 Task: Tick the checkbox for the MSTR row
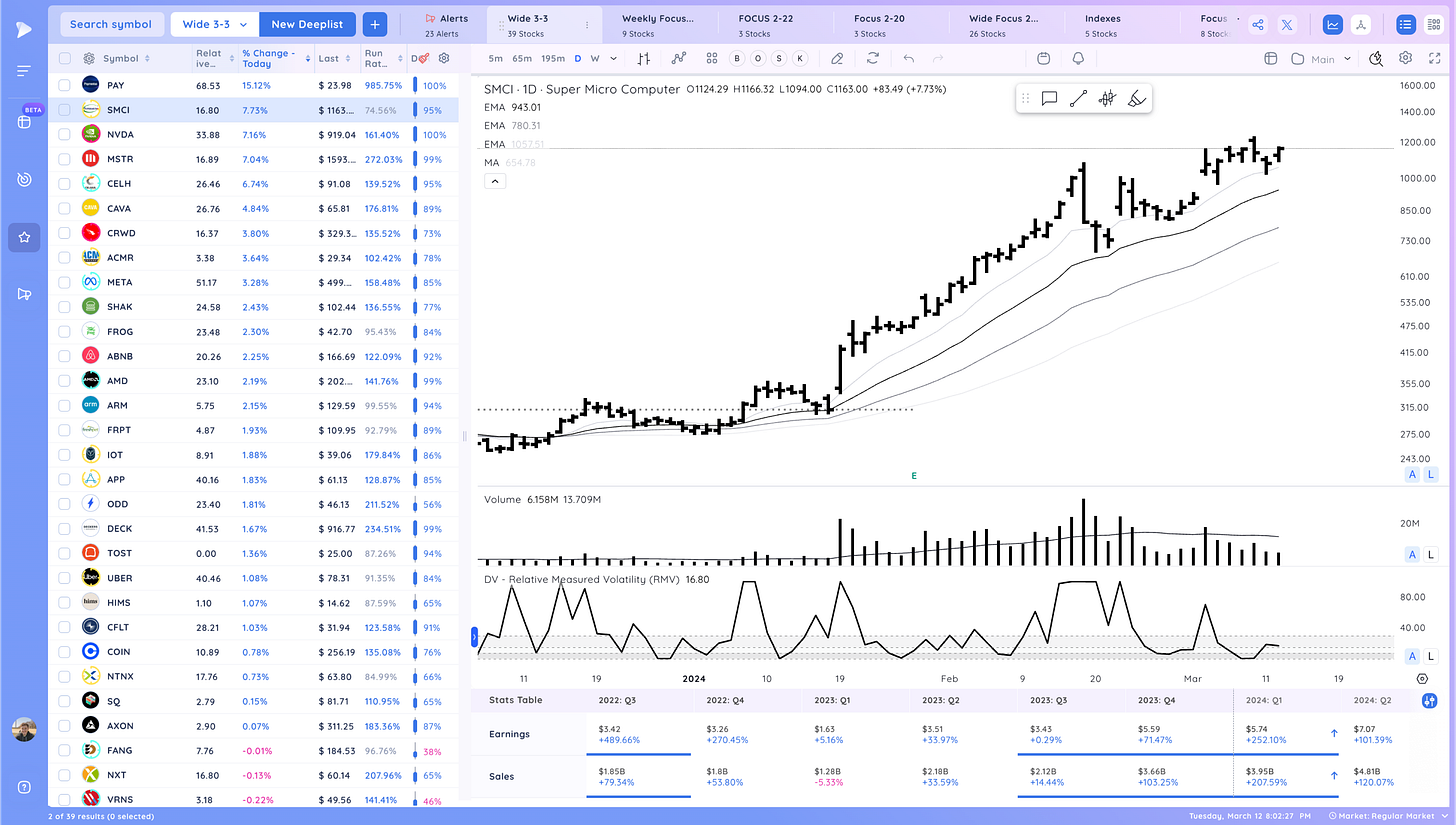click(x=65, y=159)
